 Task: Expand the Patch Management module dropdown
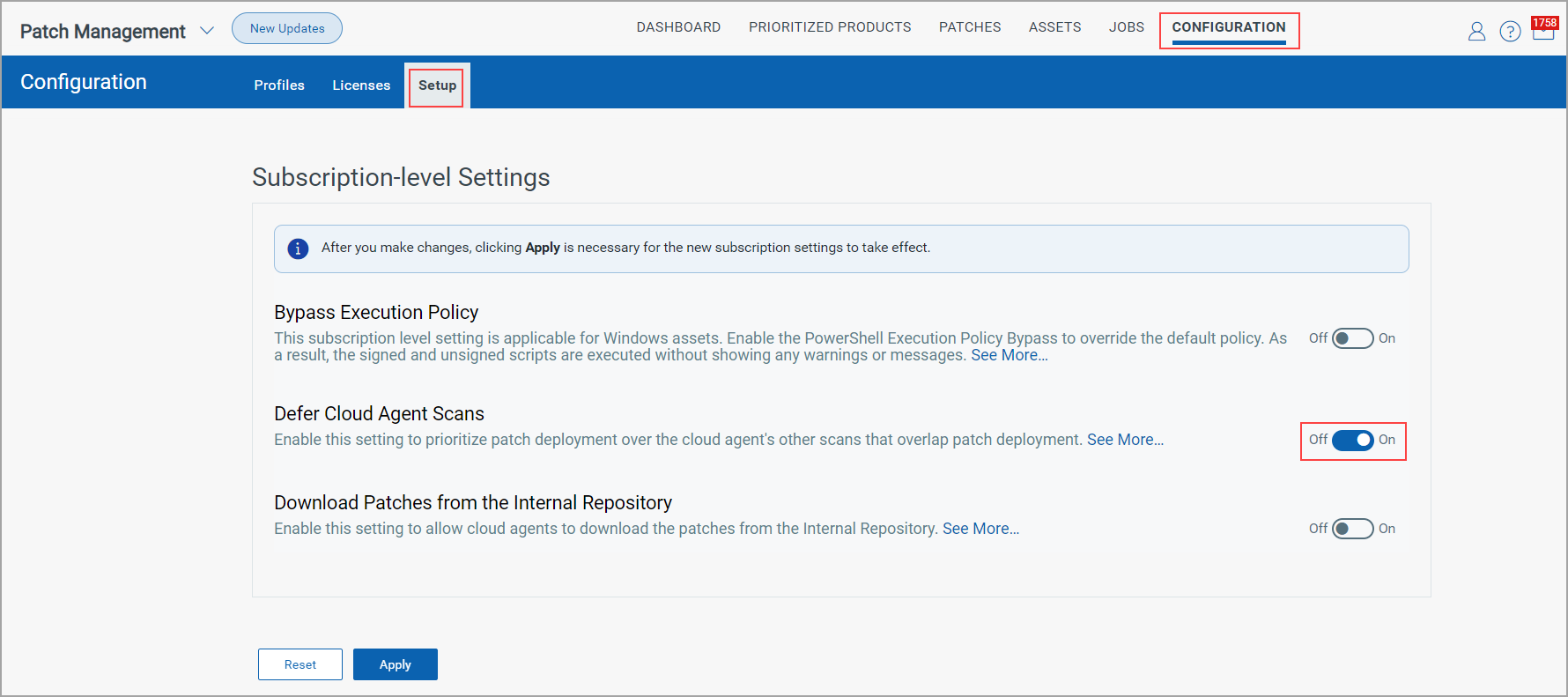tap(207, 31)
